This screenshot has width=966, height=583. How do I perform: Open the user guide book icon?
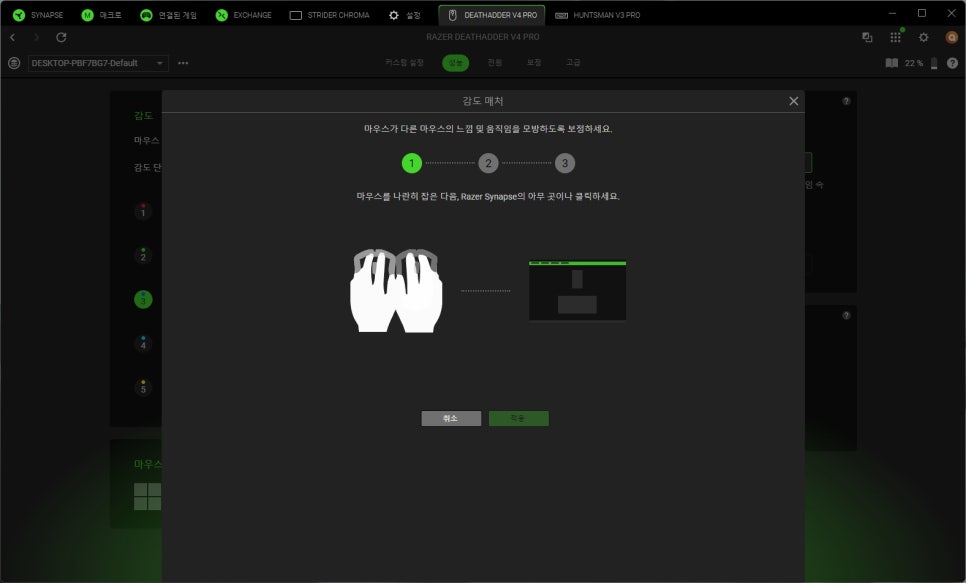click(x=891, y=63)
